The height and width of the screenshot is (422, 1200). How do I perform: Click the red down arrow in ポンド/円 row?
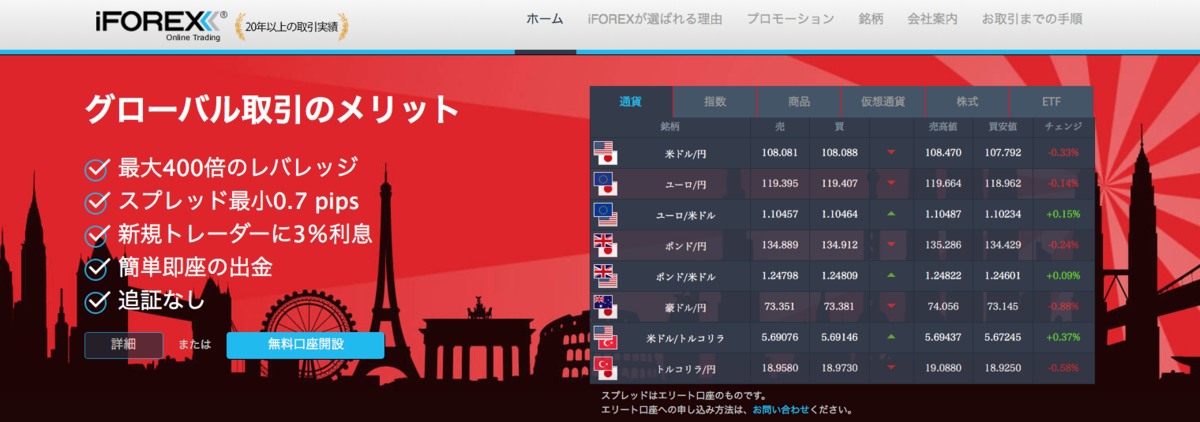coord(891,245)
